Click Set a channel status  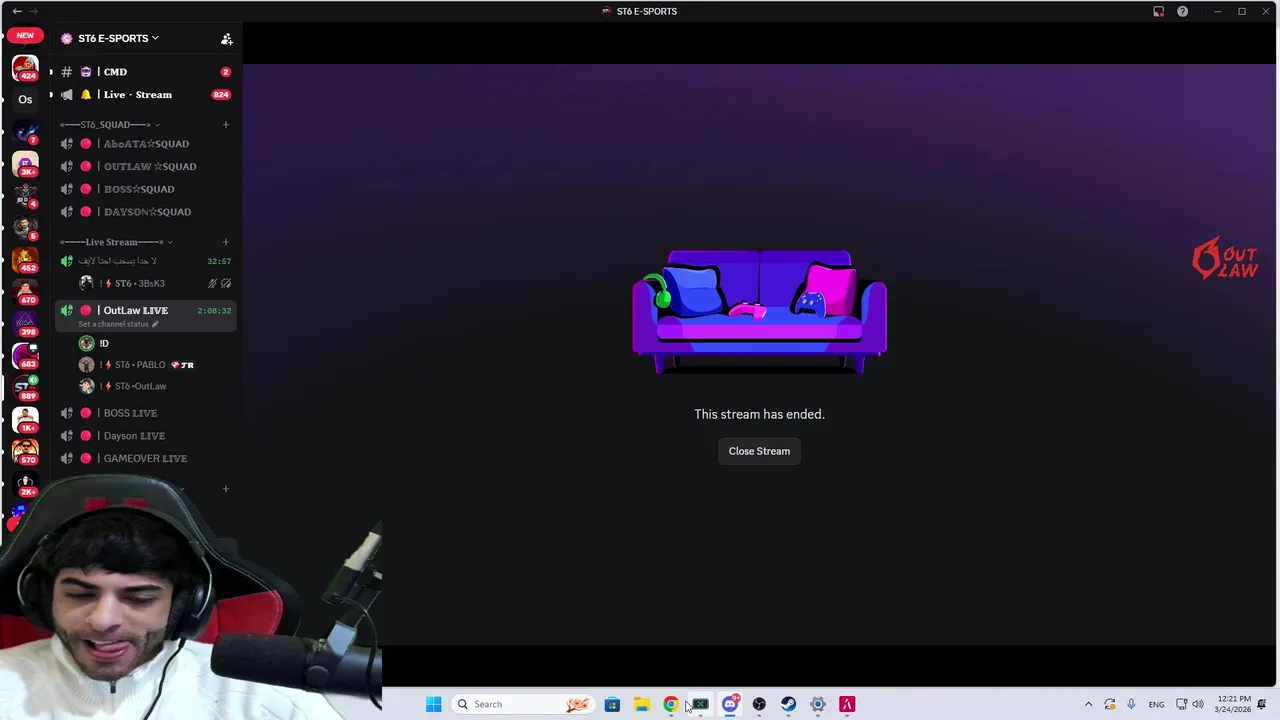(x=118, y=324)
